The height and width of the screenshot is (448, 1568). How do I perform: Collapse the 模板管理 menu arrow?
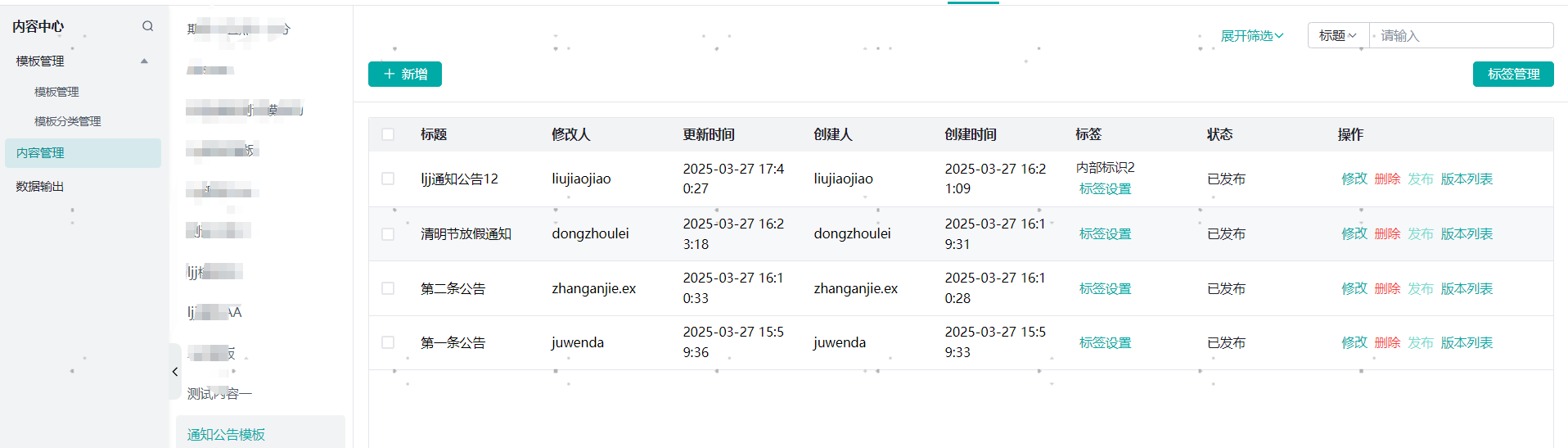coord(145,61)
